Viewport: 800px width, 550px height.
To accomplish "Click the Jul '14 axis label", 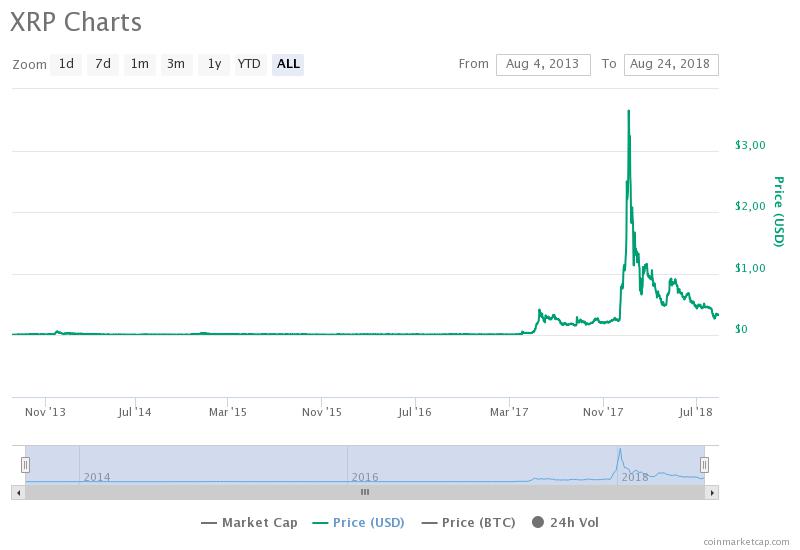I will 135,412.
